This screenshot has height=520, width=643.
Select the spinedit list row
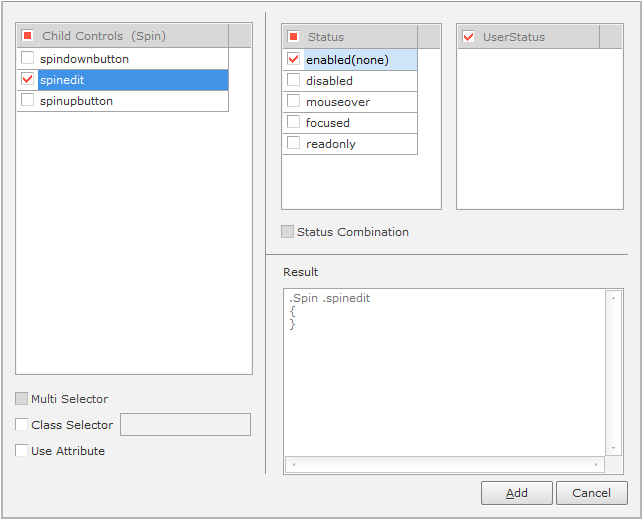pyautogui.click(x=130, y=80)
